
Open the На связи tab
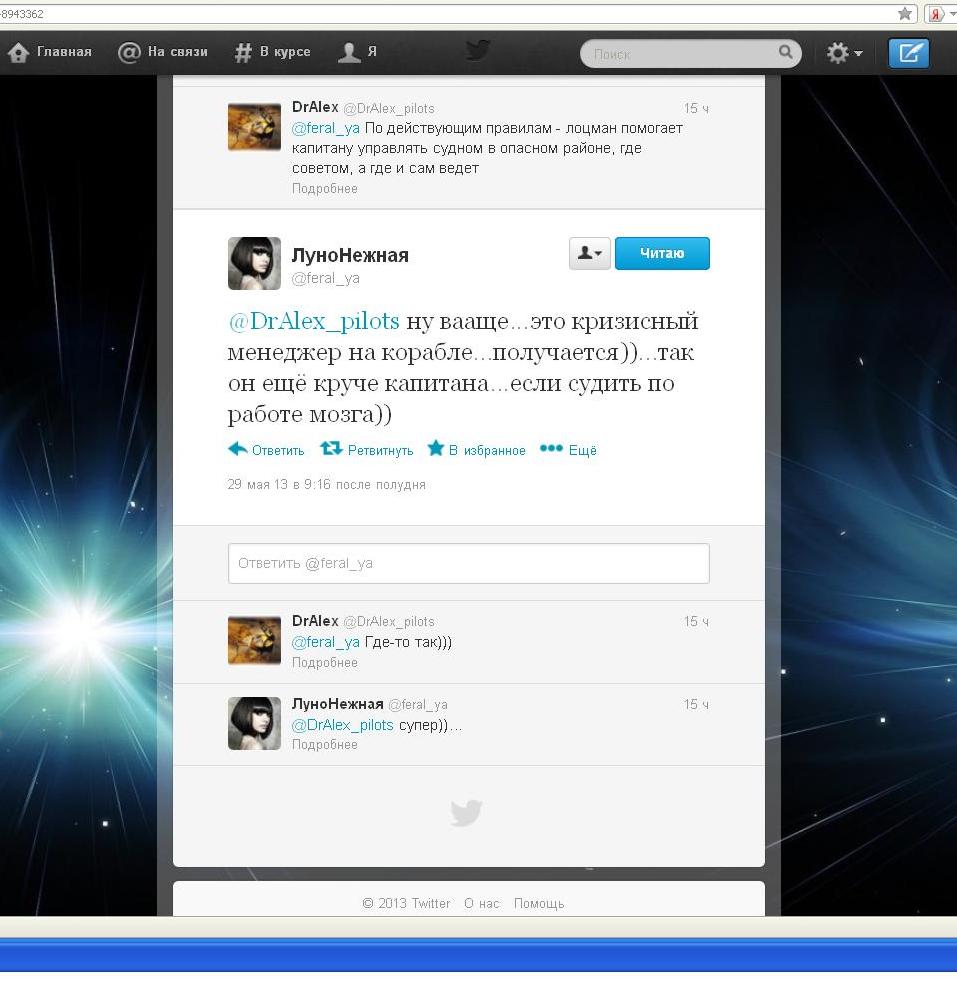(x=163, y=52)
